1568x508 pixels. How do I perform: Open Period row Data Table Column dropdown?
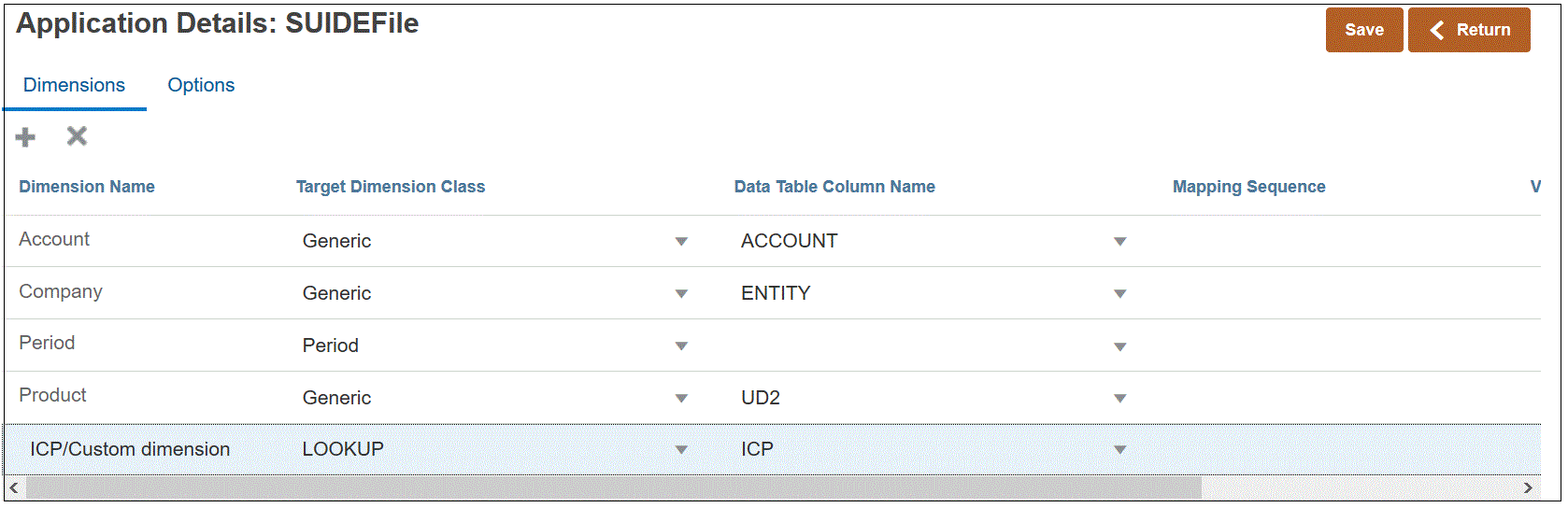click(1119, 346)
